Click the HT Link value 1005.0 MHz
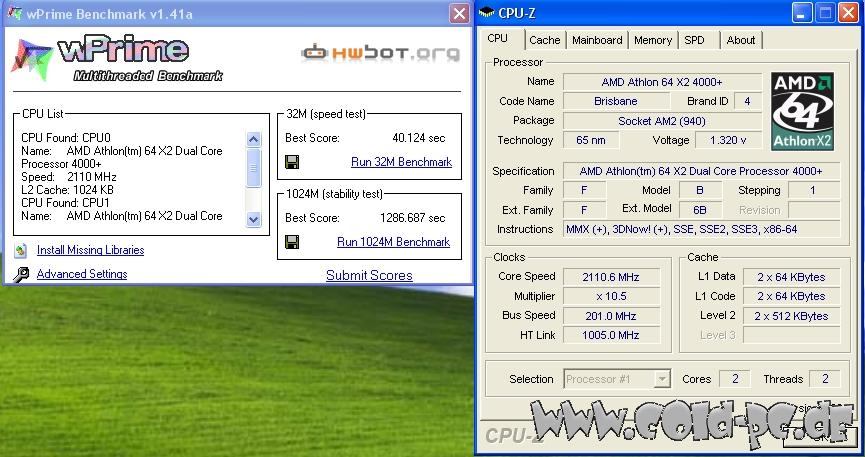The height and width of the screenshot is (457, 865). click(611, 335)
